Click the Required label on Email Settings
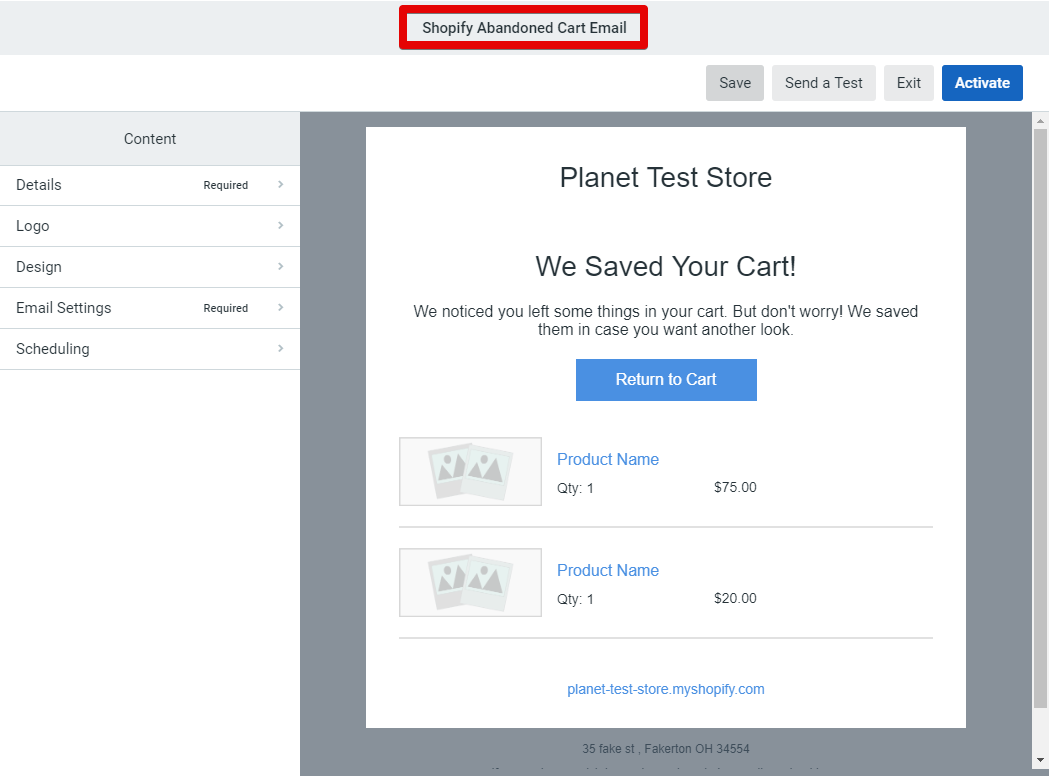1049x776 pixels. pyautogui.click(x=225, y=308)
